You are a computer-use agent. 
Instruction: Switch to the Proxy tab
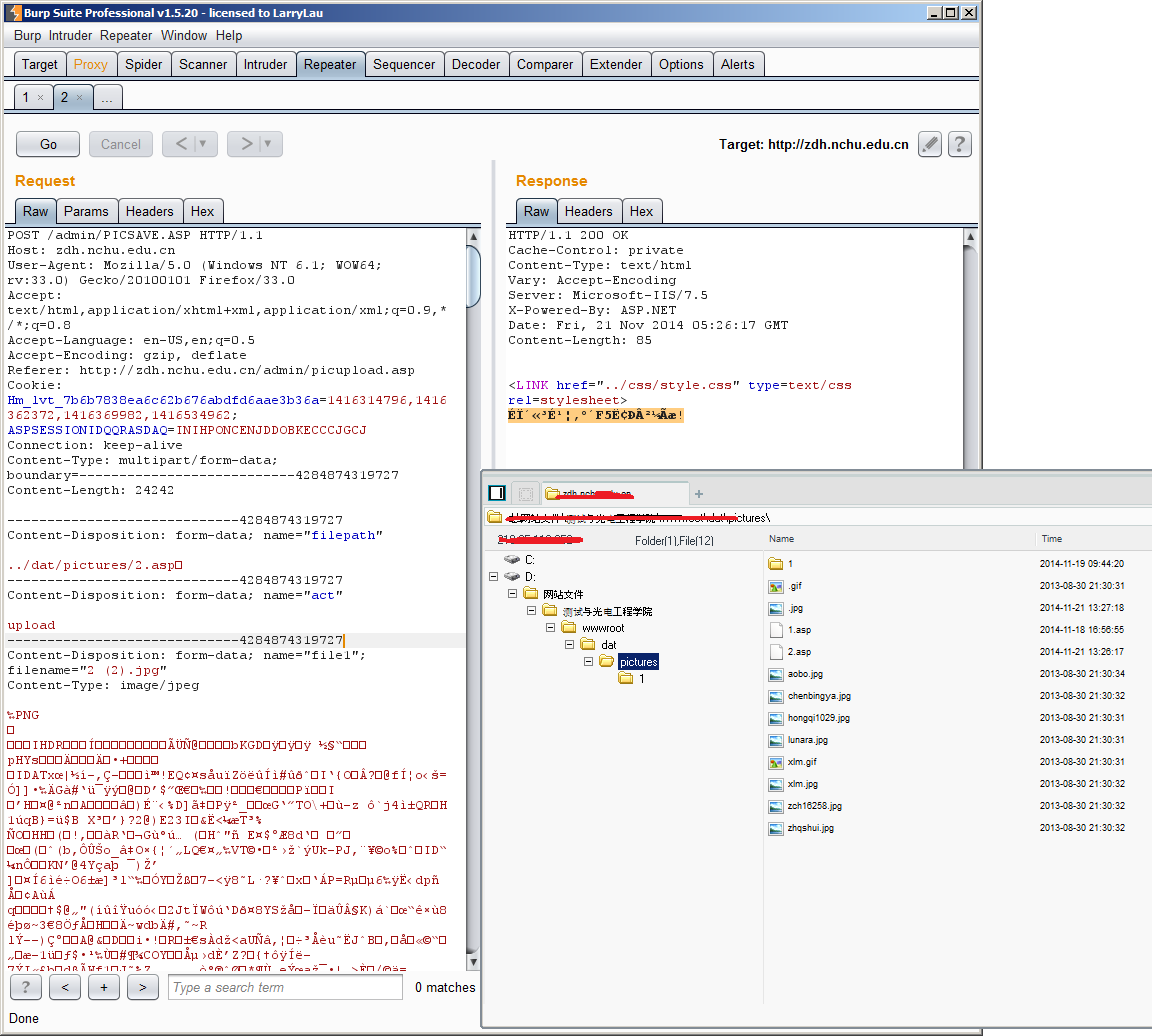pyautogui.click(x=90, y=65)
